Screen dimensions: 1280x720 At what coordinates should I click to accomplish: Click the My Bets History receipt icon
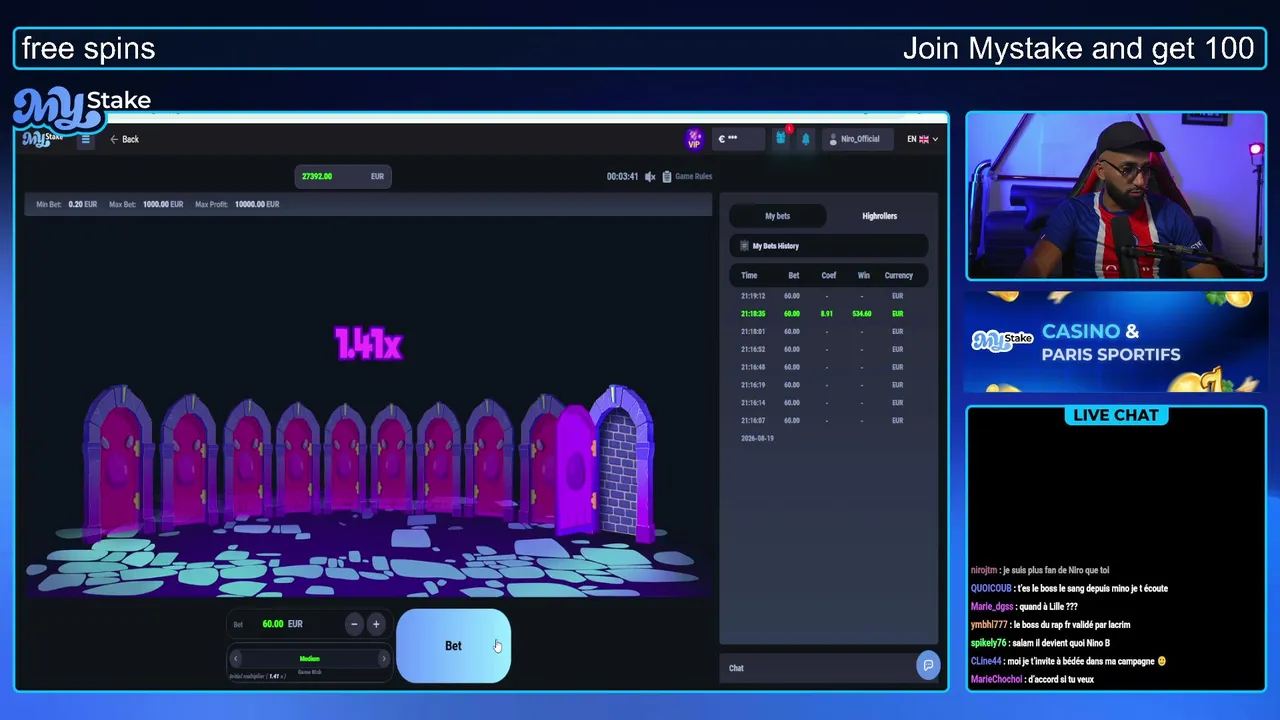744,246
